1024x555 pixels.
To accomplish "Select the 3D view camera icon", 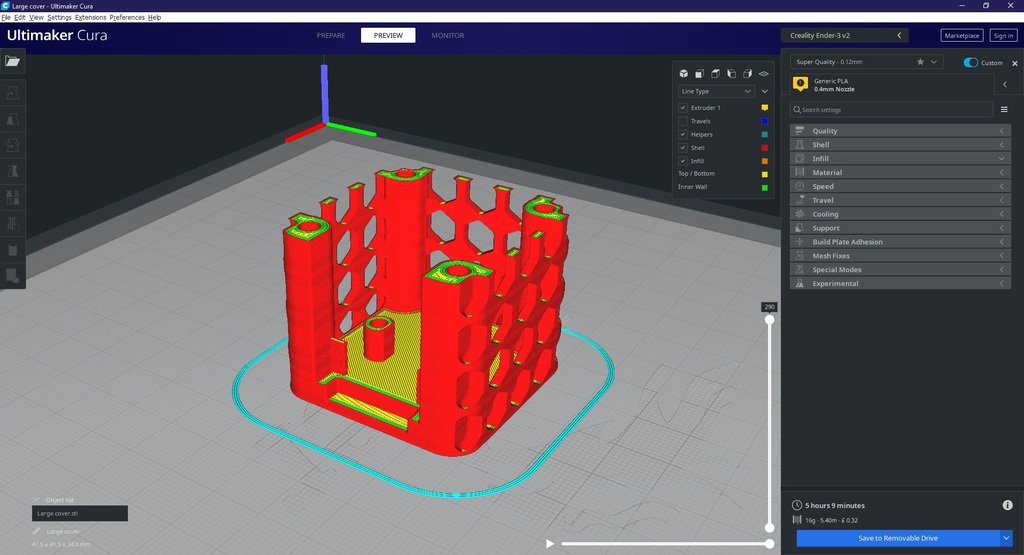I will 684,74.
